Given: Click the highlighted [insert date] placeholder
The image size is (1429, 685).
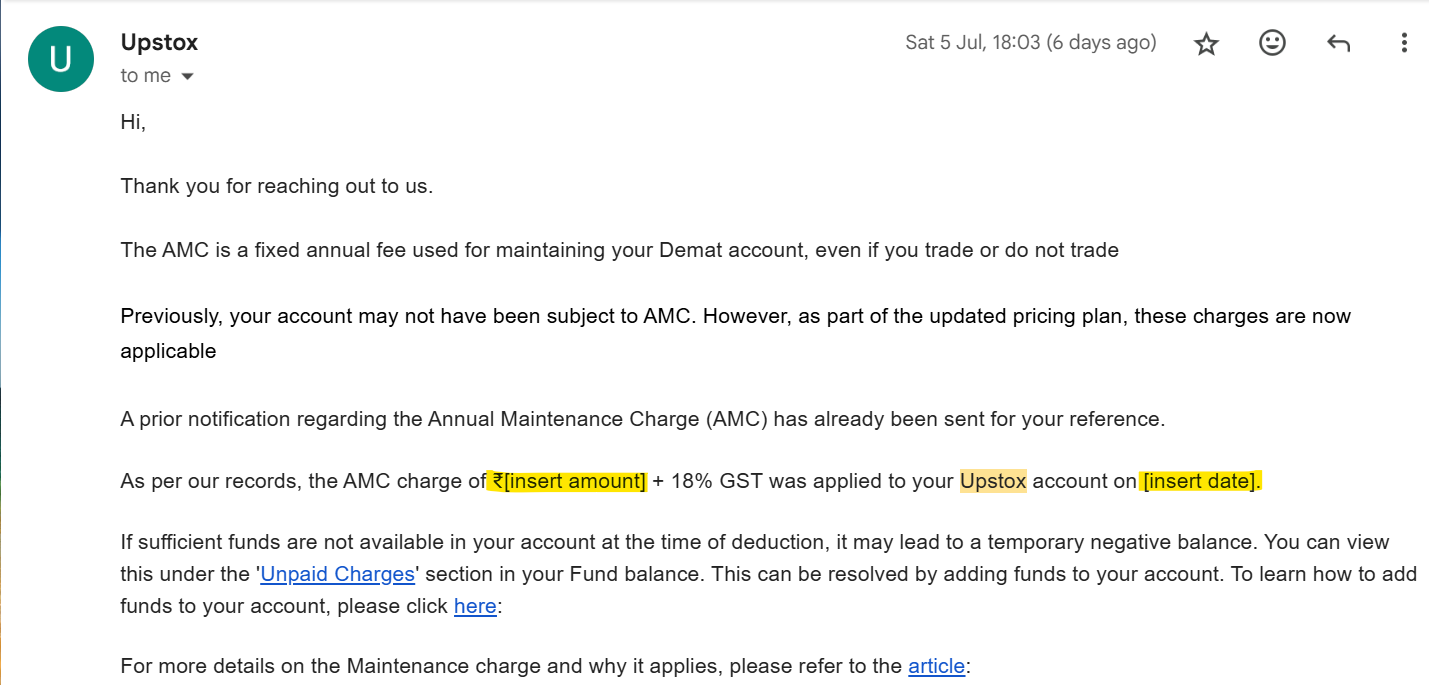Looking at the screenshot, I should (x=1199, y=481).
